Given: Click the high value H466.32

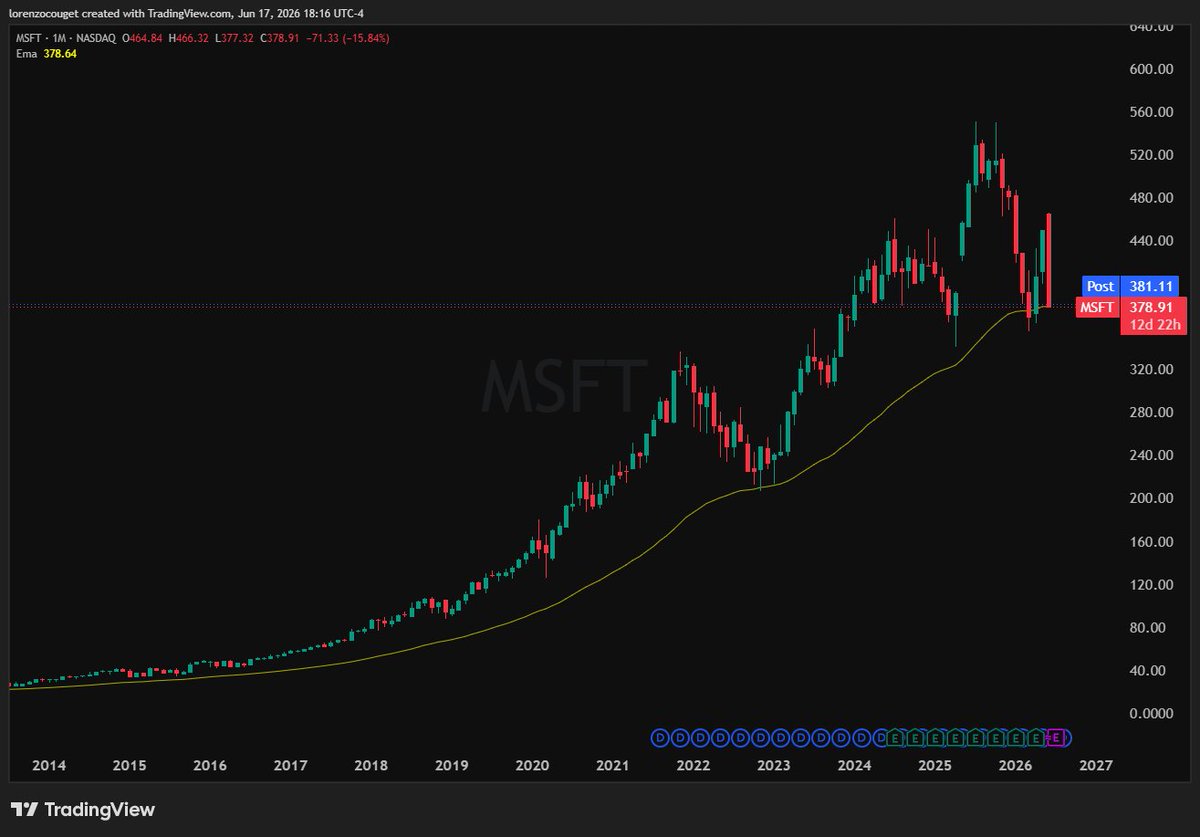Looking at the screenshot, I should point(190,38).
